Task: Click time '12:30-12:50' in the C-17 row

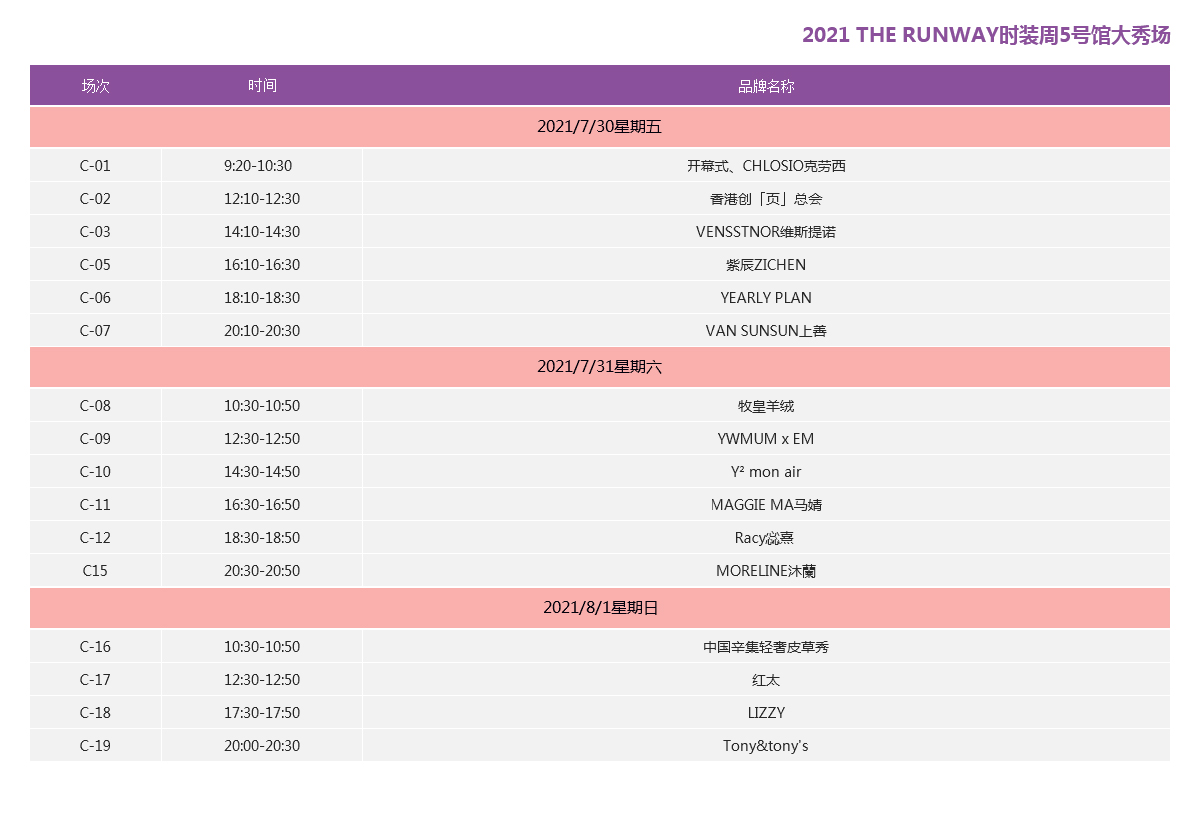Action: 262,680
